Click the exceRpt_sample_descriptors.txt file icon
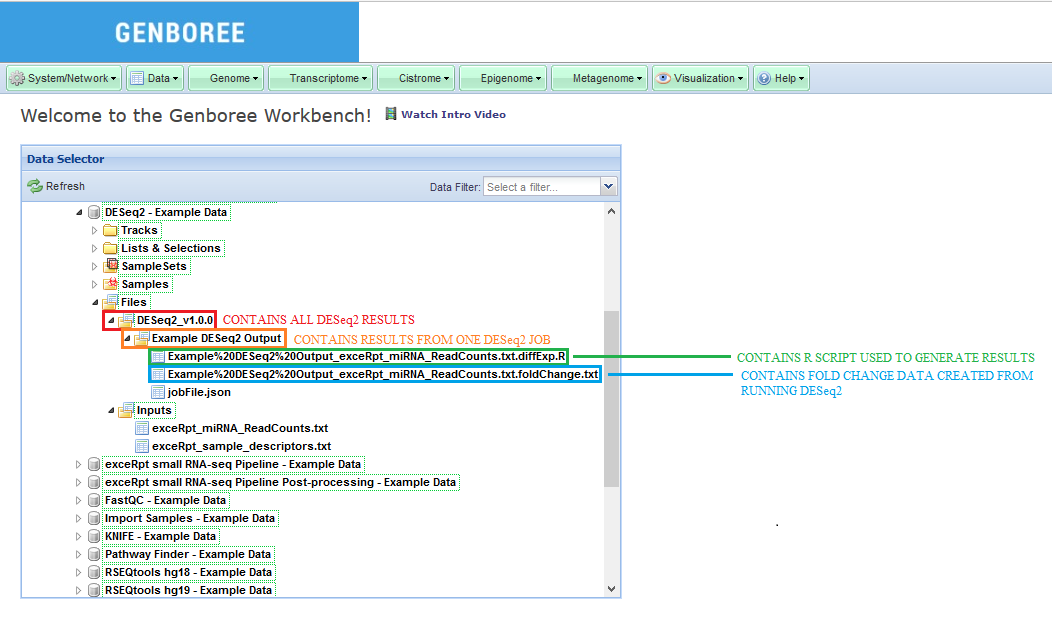This screenshot has width=1052, height=622. [142, 447]
